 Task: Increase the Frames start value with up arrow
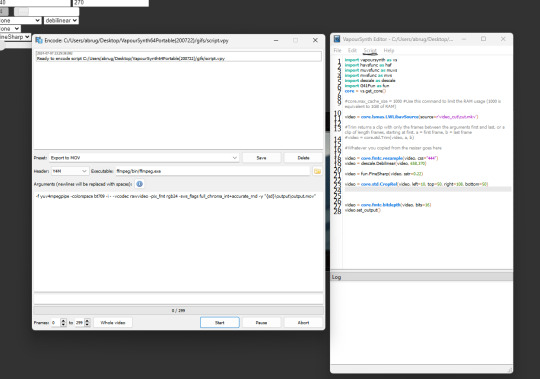[x=63, y=320]
